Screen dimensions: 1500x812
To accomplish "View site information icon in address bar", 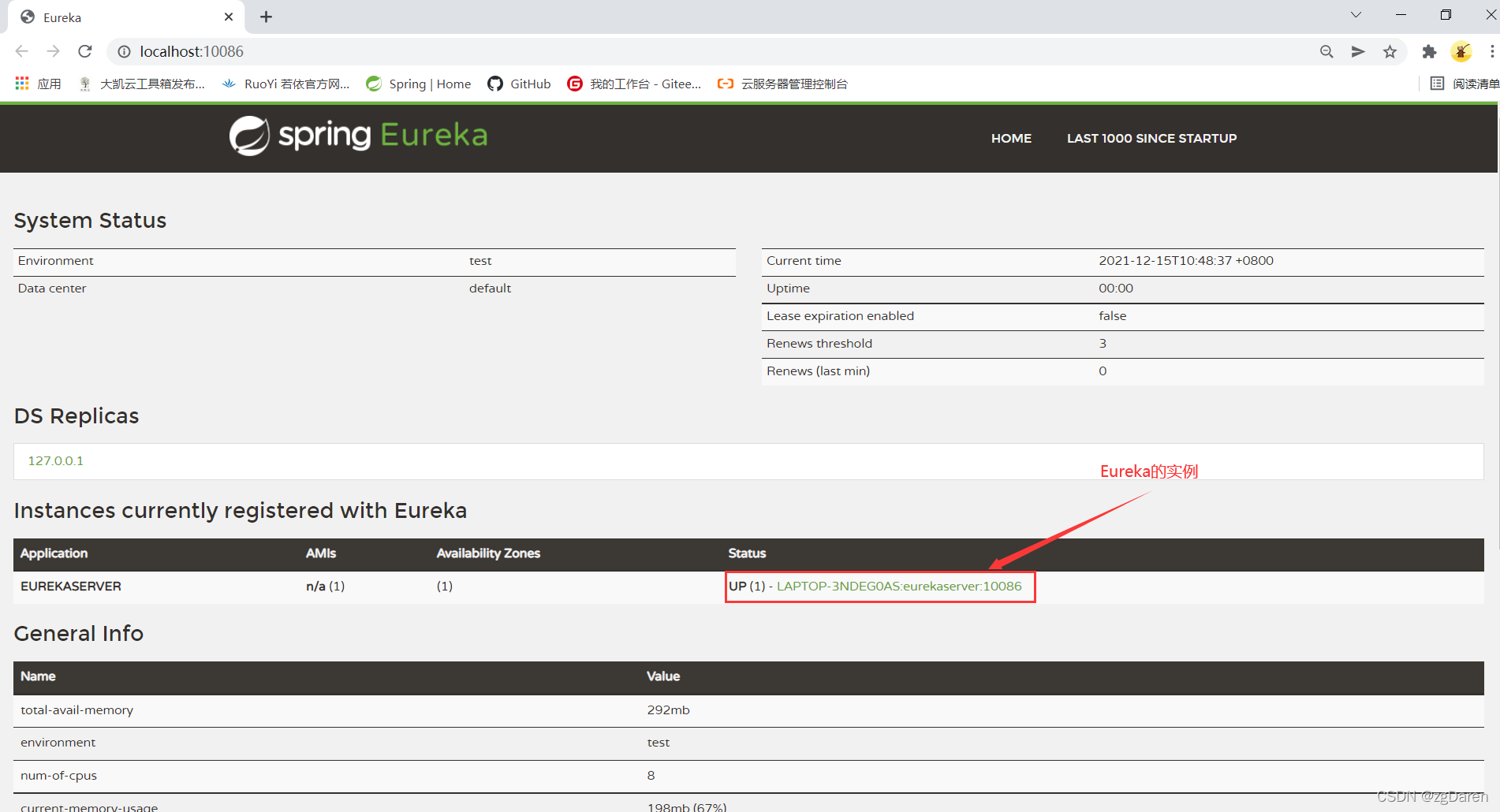I will click(124, 51).
